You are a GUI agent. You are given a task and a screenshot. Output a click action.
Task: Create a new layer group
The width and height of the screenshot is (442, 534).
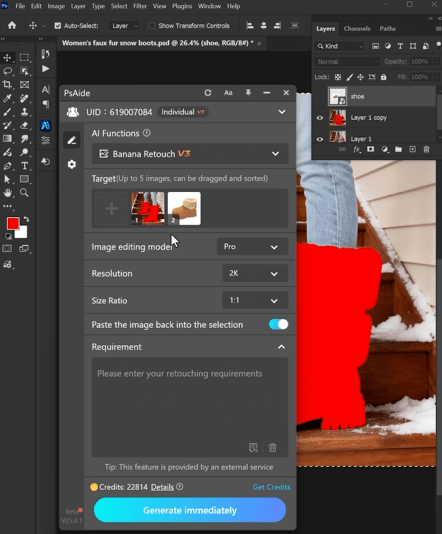click(x=398, y=149)
